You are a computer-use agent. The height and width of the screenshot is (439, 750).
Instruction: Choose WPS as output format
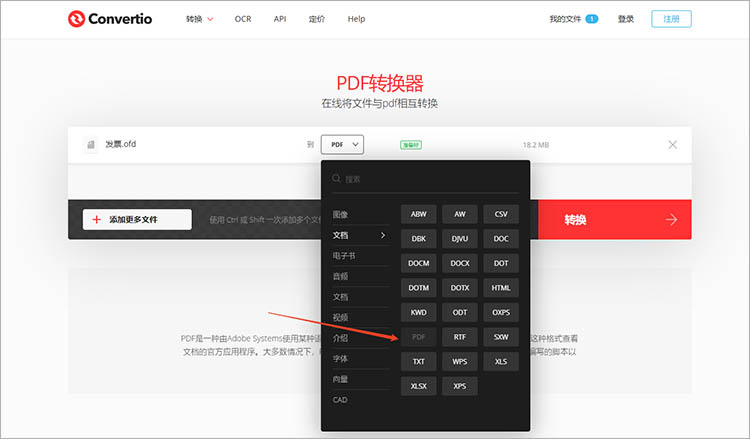click(x=460, y=362)
